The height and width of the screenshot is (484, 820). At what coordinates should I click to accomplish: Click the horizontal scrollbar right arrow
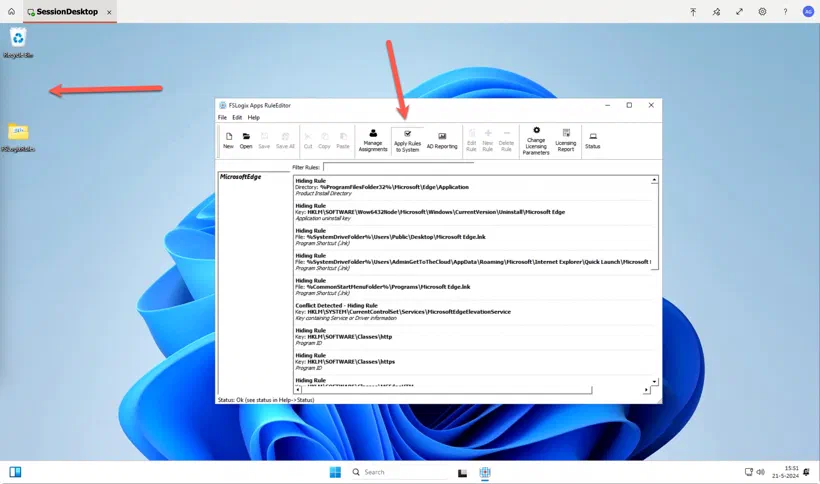pos(646,390)
